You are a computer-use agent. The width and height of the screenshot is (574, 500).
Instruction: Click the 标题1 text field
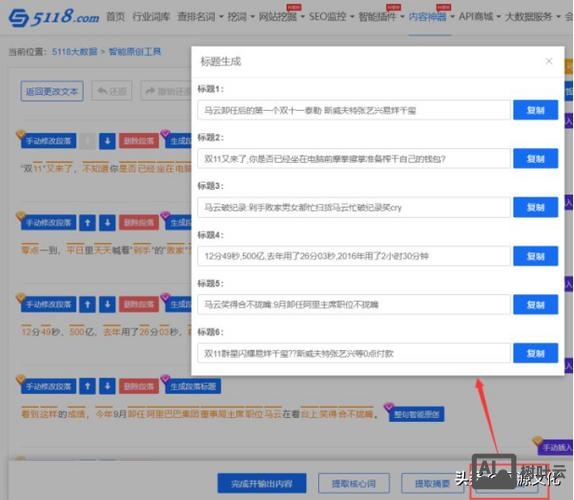point(354,110)
